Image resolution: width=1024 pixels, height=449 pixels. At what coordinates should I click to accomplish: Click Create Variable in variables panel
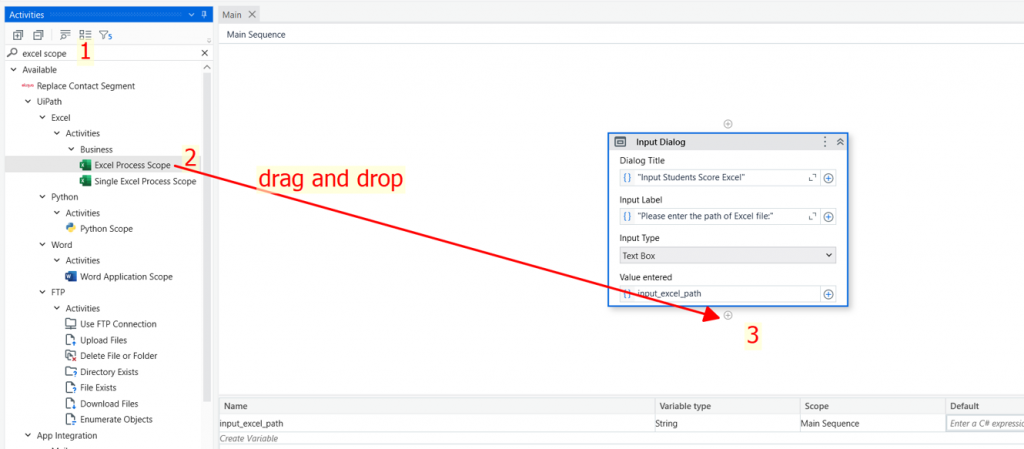pyautogui.click(x=249, y=438)
